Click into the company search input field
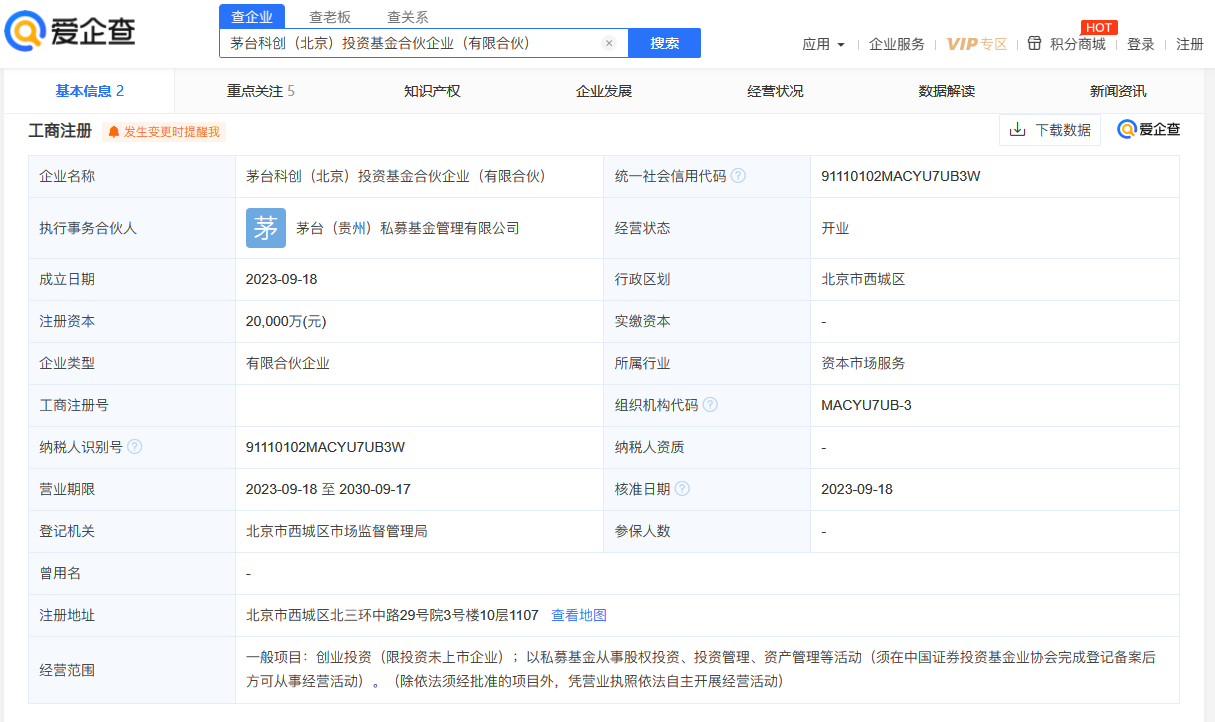Screen dimensions: 1215x722 [410, 43]
